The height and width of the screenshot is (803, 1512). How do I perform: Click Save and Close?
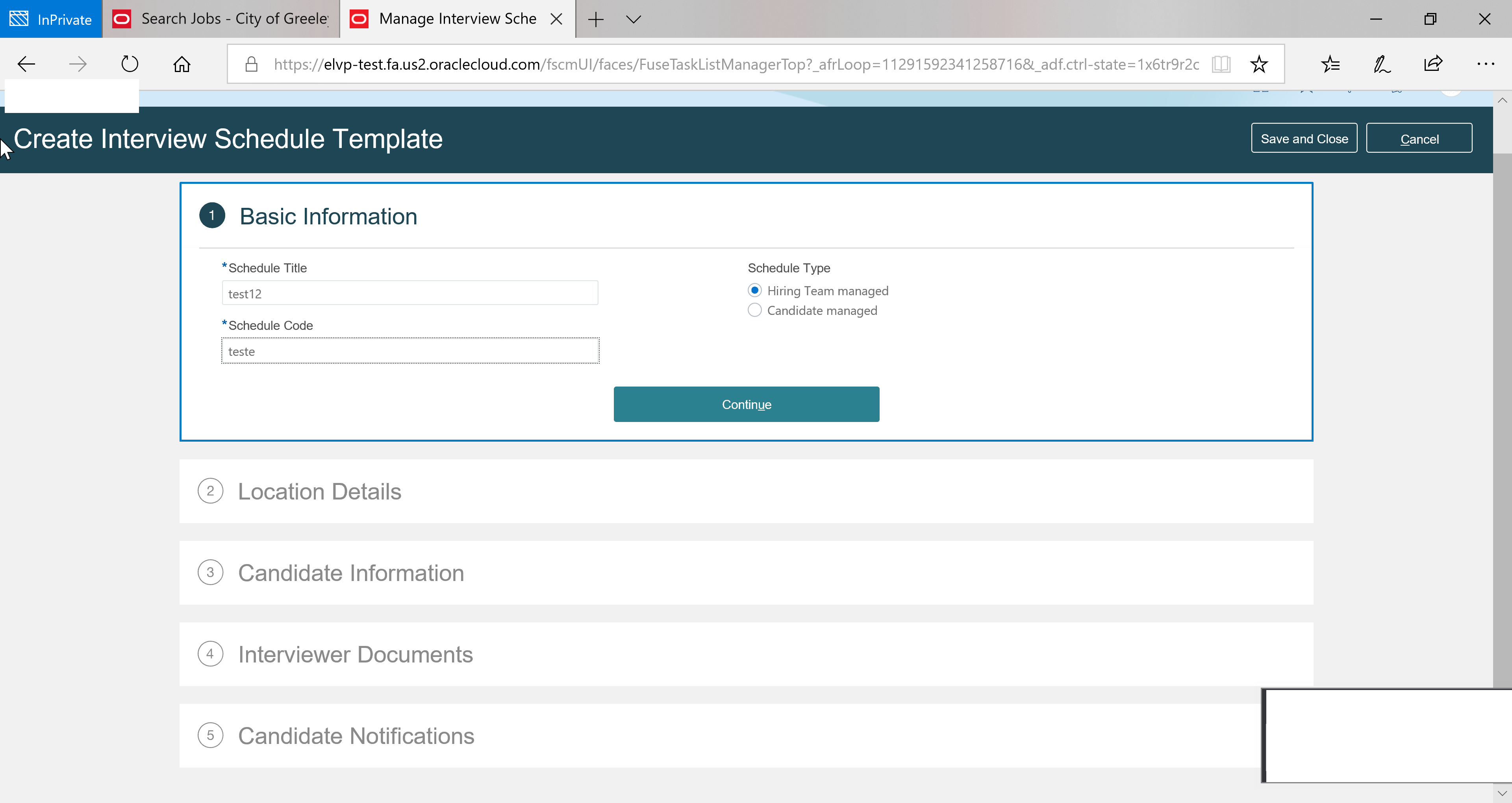point(1304,138)
